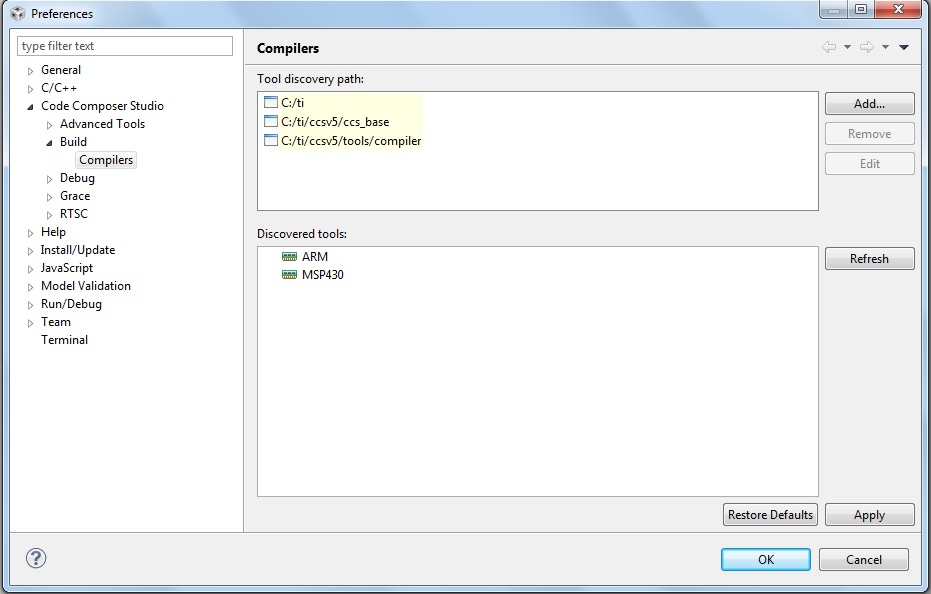Expand the Advanced Tools node
The image size is (931, 594).
[x=49, y=125]
